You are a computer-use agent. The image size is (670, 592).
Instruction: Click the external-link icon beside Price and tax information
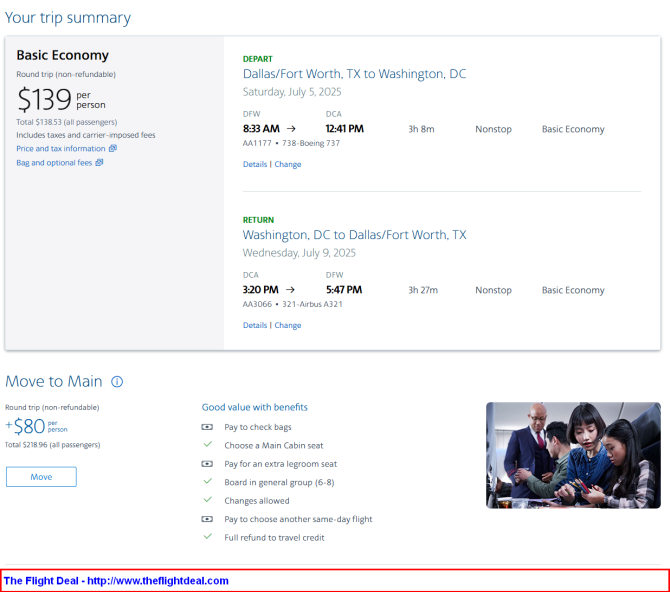tap(113, 148)
